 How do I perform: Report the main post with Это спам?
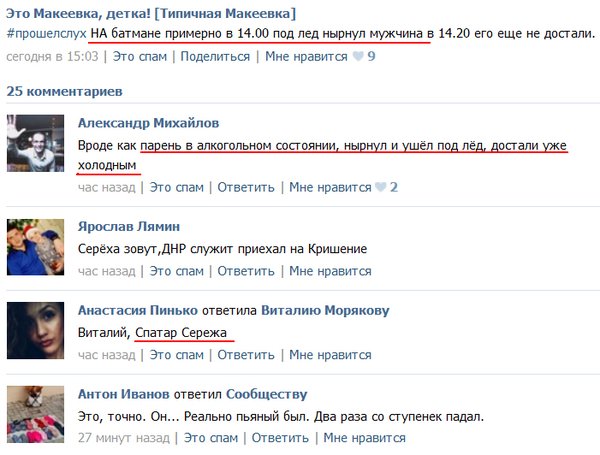140,56
